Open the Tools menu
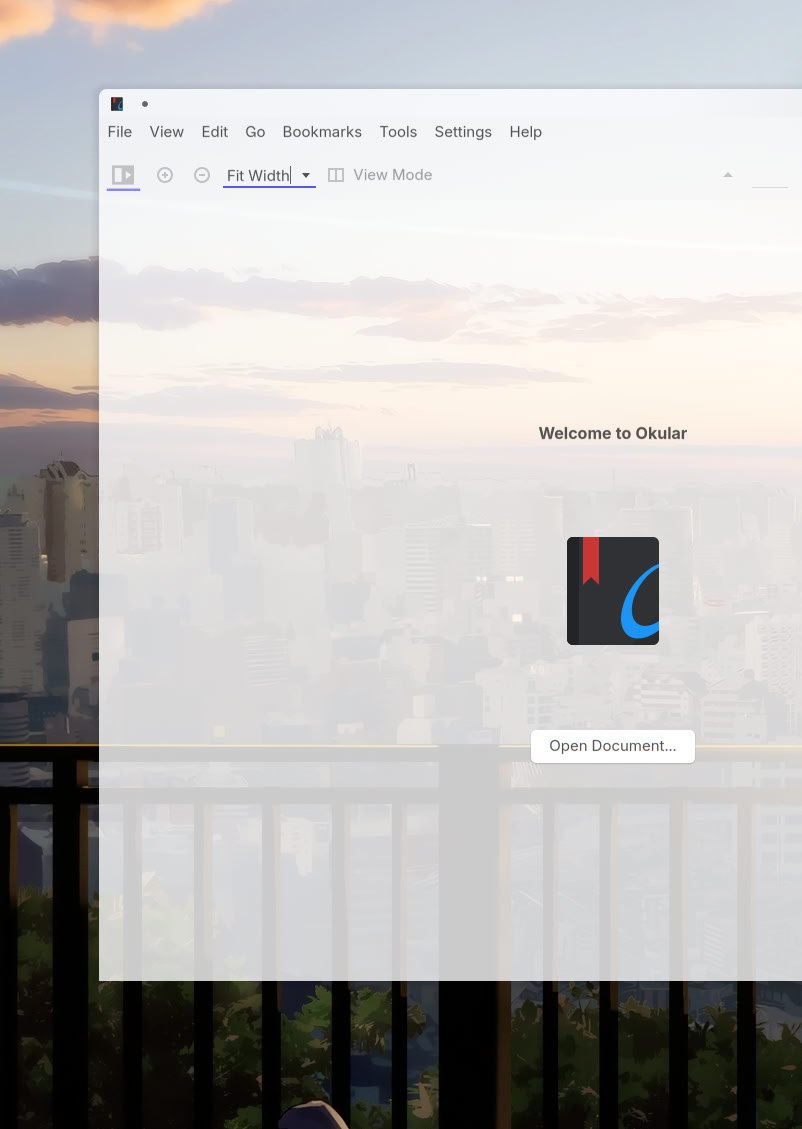This screenshot has height=1129, width=802. tap(398, 132)
